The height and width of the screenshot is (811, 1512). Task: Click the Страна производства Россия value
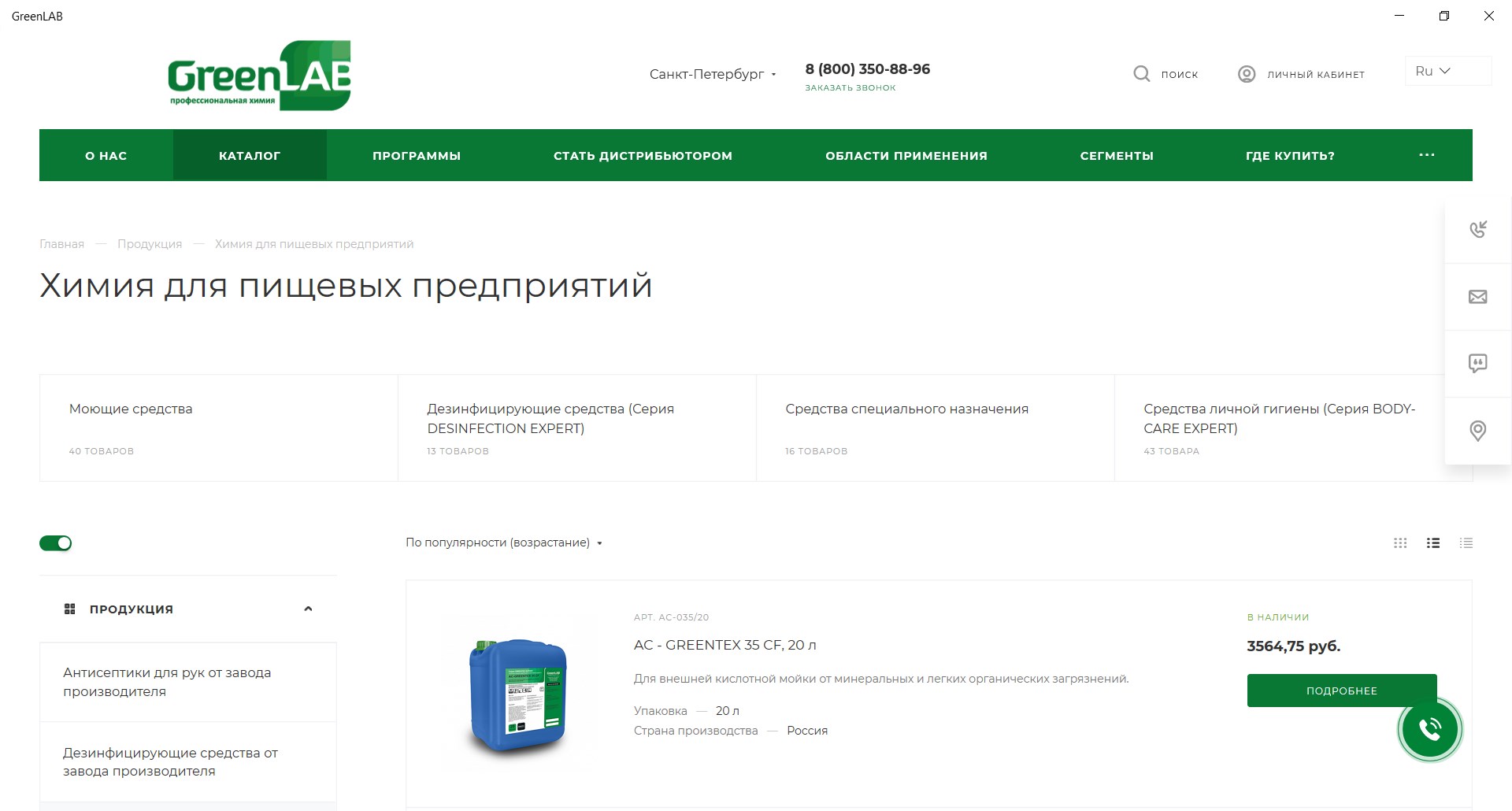(807, 731)
